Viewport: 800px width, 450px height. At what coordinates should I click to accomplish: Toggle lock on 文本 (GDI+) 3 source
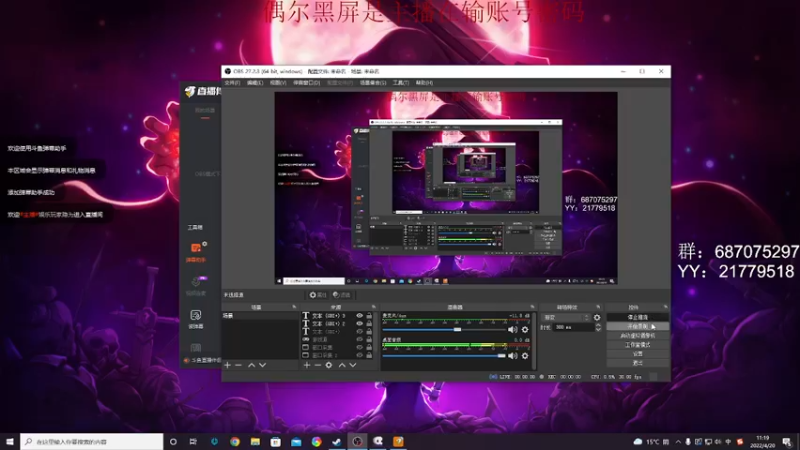tap(369, 316)
